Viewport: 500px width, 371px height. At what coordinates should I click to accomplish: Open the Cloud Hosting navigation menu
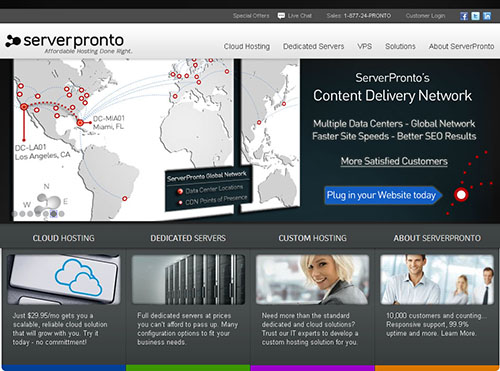pos(247,46)
